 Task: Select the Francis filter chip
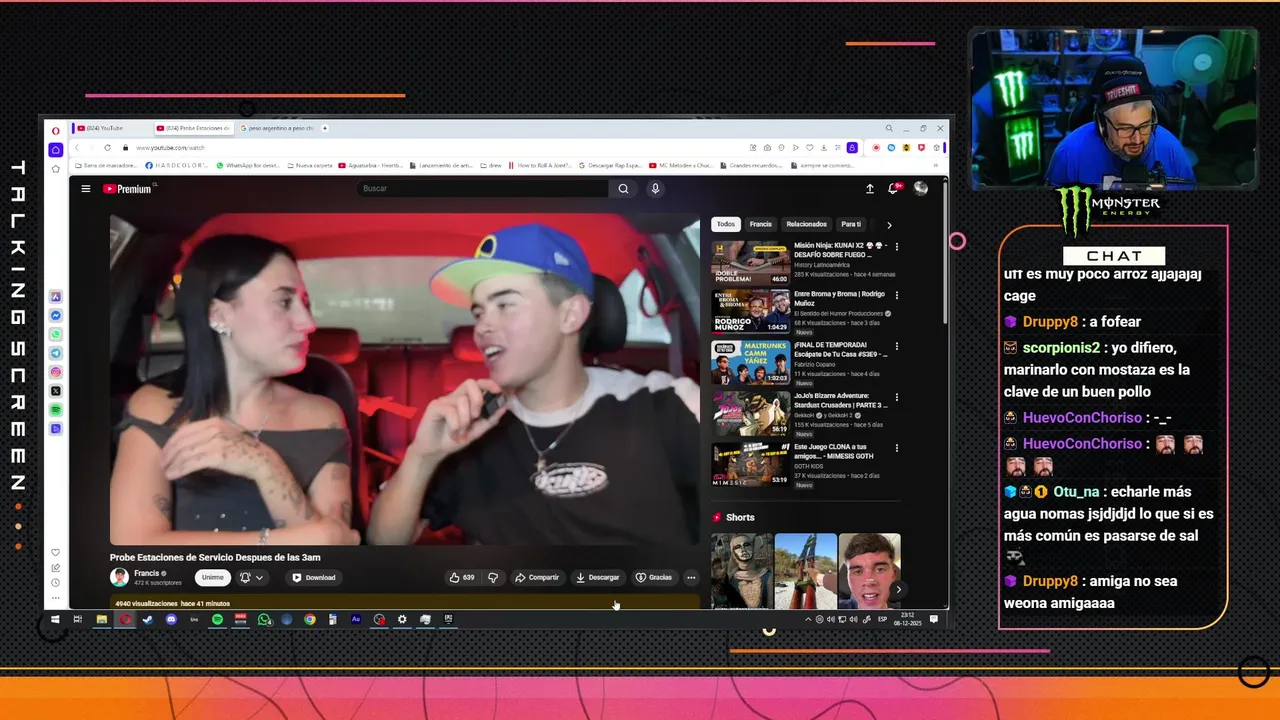(x=761, y=224)
